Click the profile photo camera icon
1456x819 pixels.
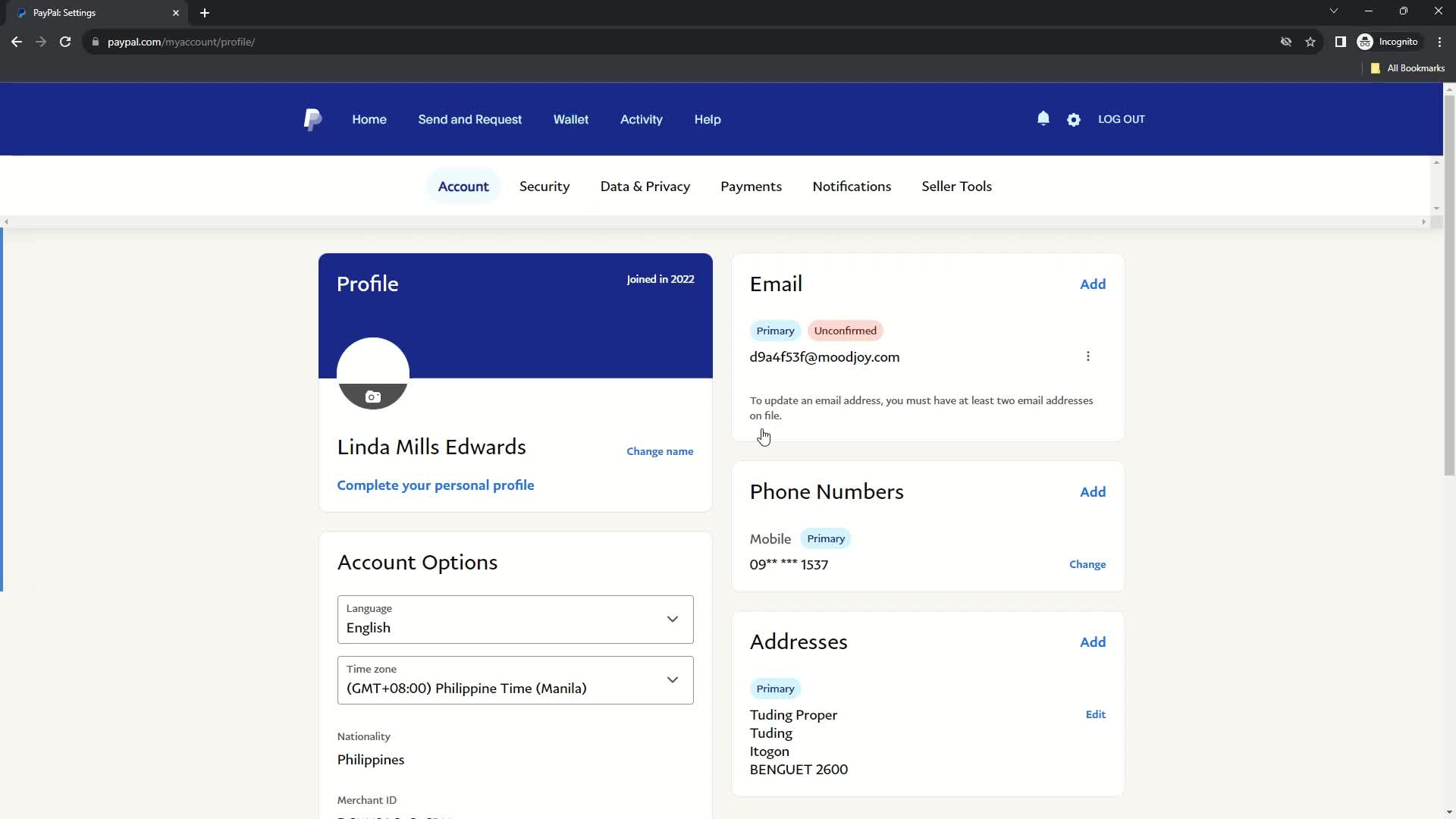tap(373, 396)
